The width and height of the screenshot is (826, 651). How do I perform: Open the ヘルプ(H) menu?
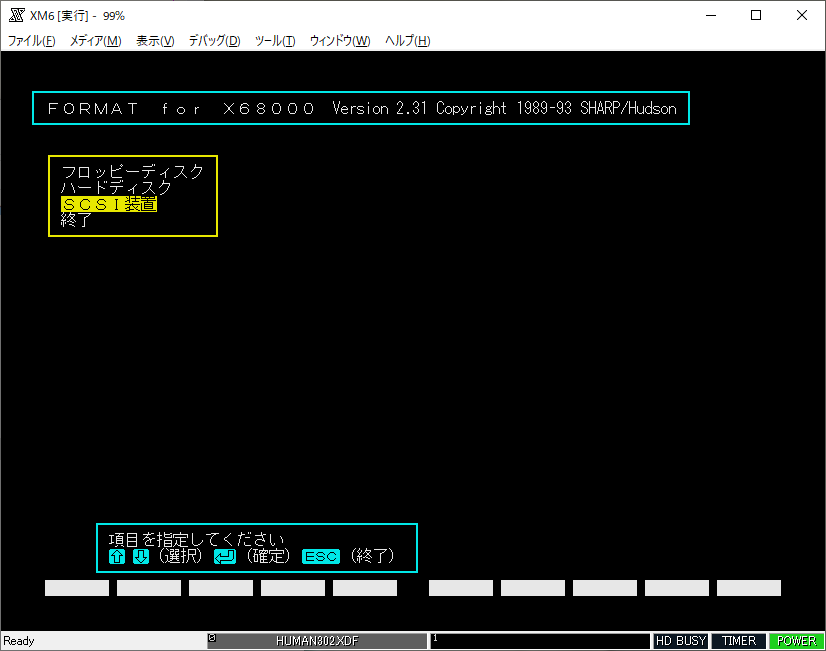(x=407, y=41)
